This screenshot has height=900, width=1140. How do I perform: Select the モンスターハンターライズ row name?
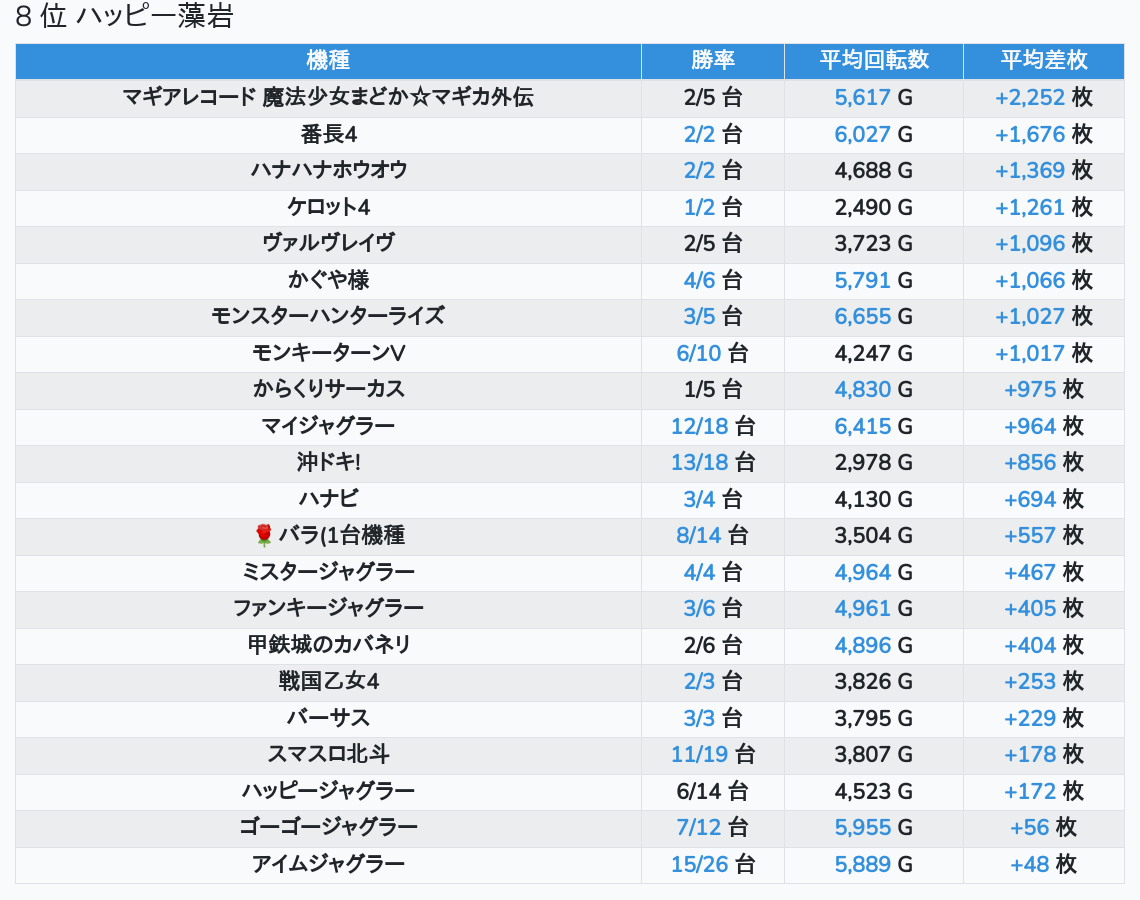point(328,316)
